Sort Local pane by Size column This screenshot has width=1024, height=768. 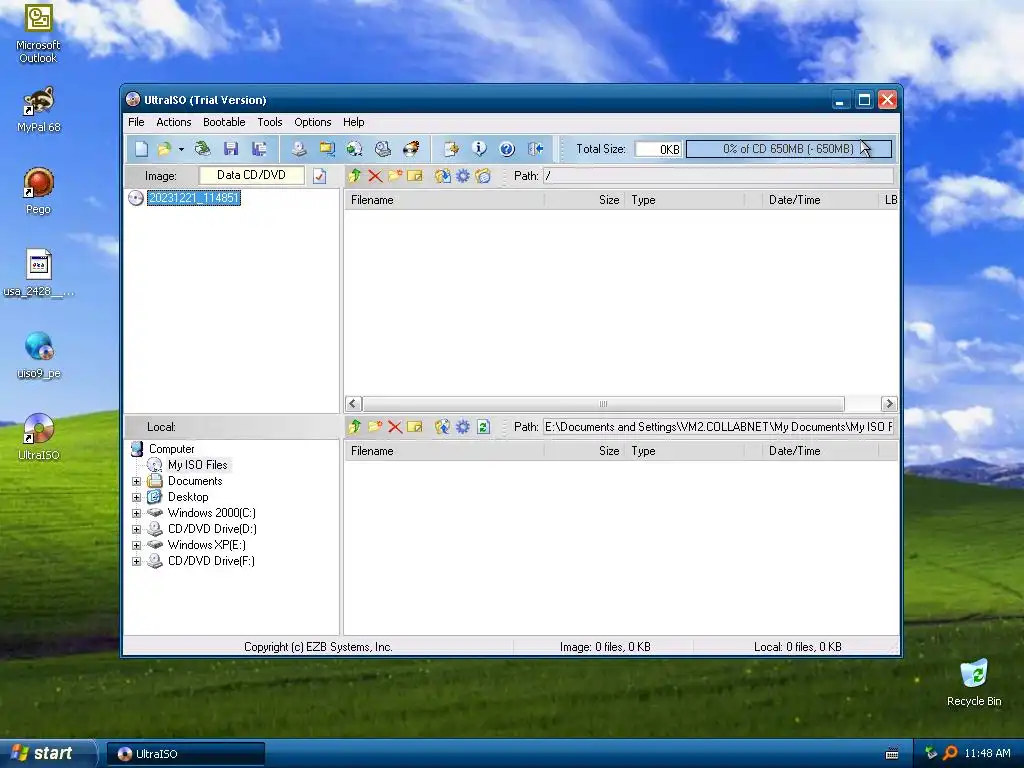(x=584, y=451)
